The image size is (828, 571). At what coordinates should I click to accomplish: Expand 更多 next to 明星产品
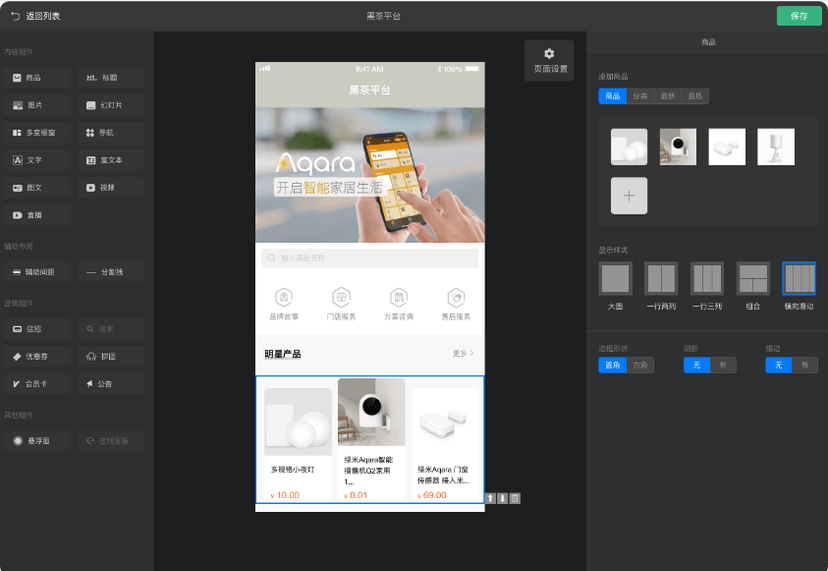click(463, 353)
